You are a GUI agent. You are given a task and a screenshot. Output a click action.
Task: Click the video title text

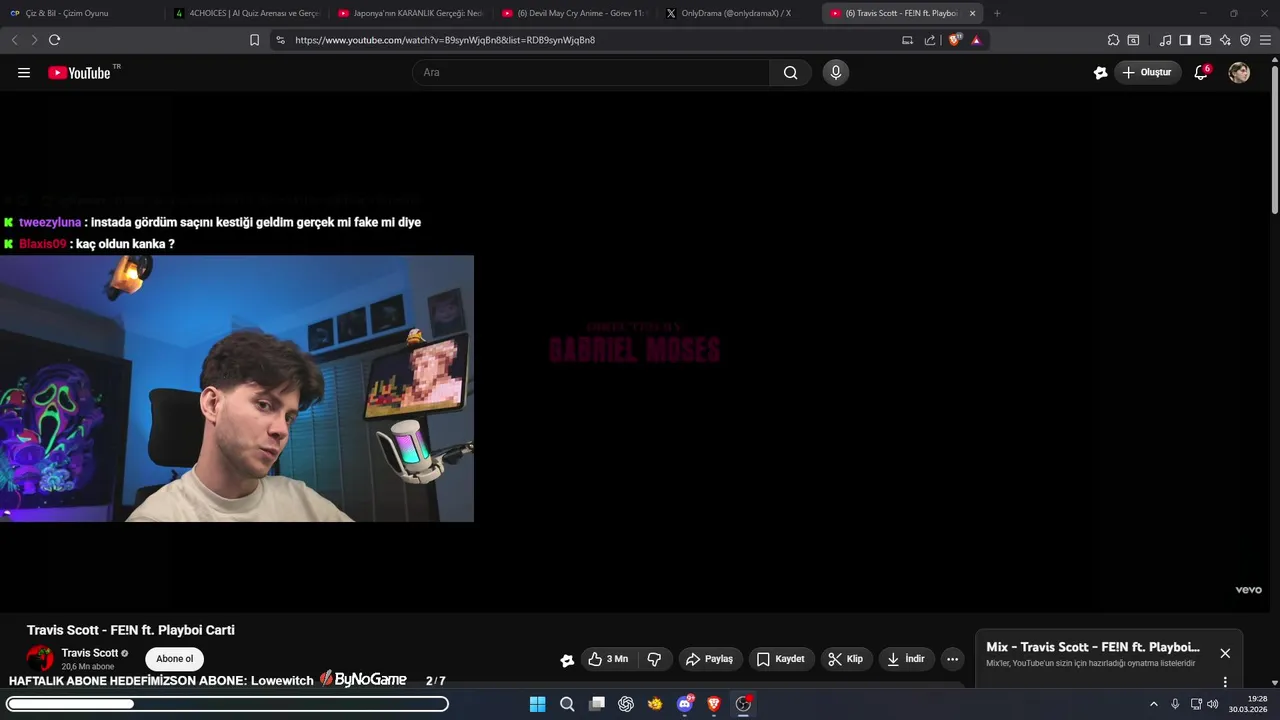point(131,630)
